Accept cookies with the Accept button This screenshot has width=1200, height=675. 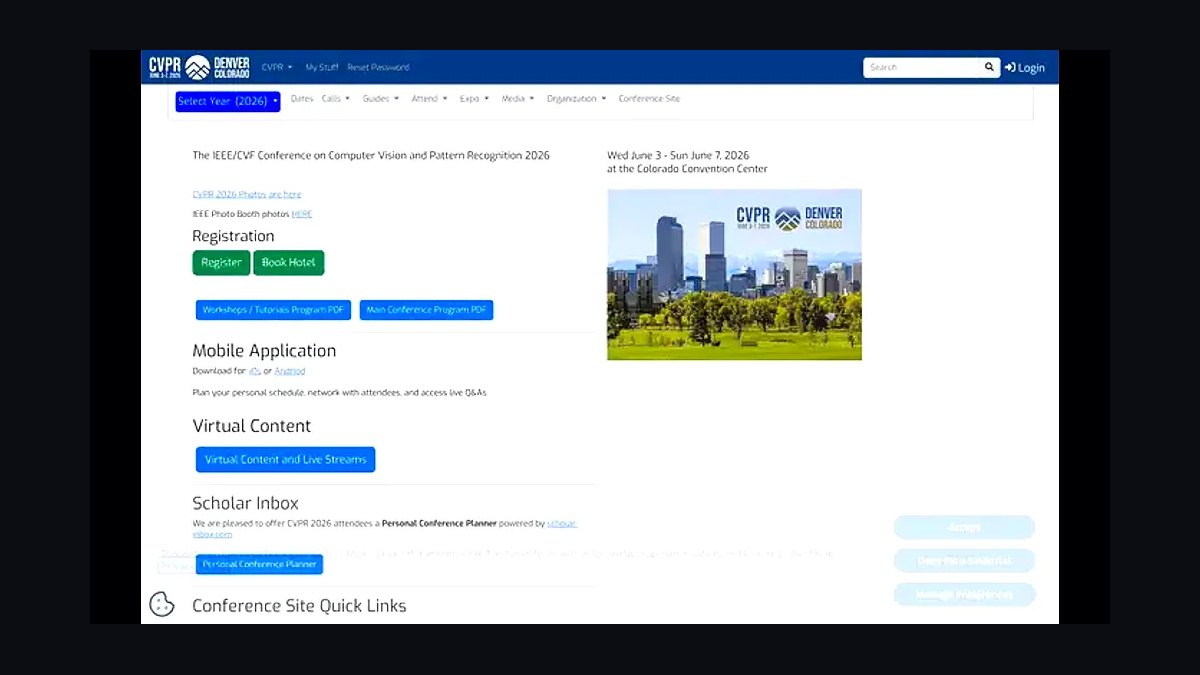[964, 527]
